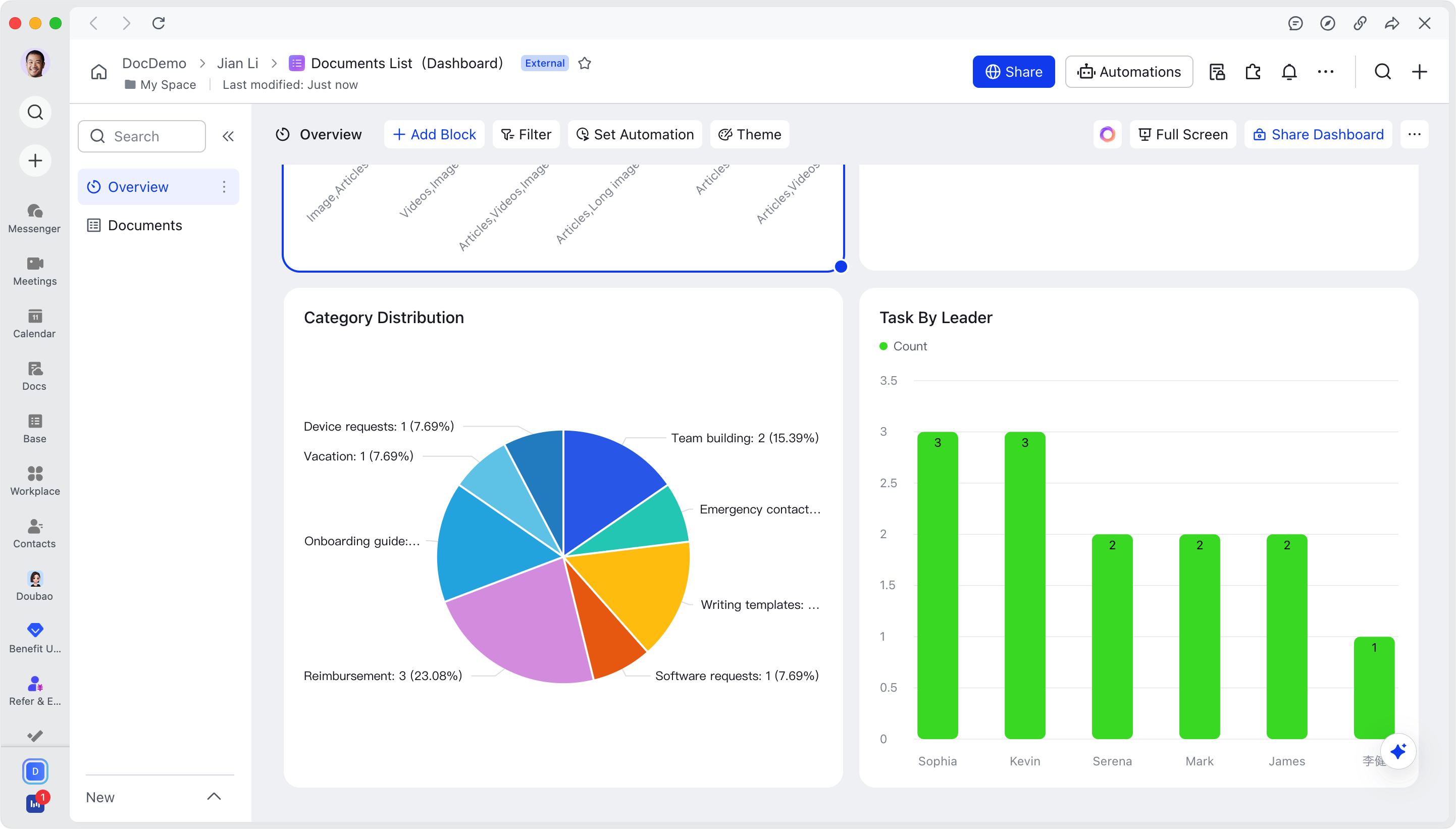Open the notifications bell icon

click(x=1289, y=72)
